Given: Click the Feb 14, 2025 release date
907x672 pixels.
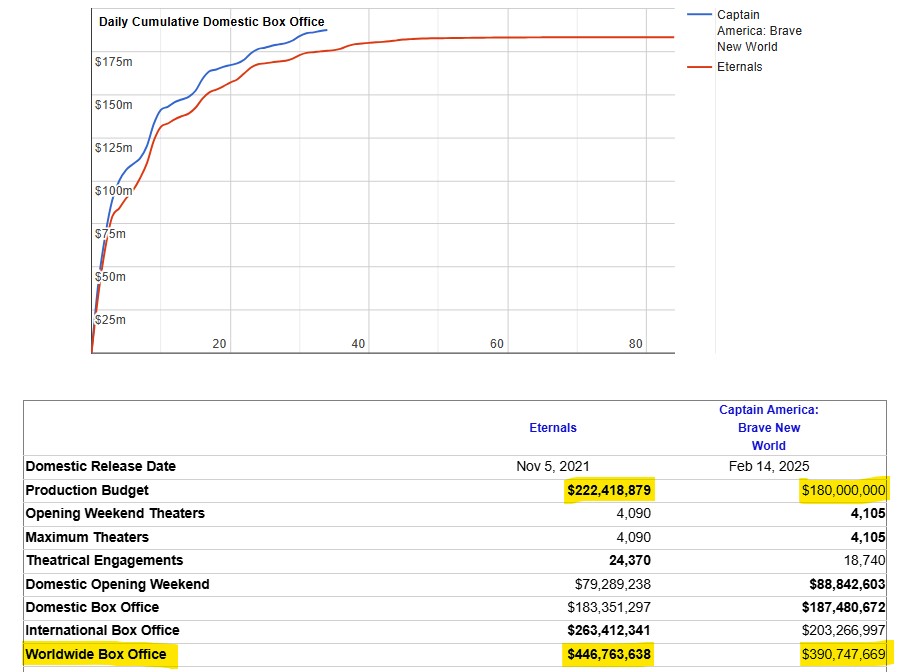Looking at the screenshot, I should [x=768, y=466].
